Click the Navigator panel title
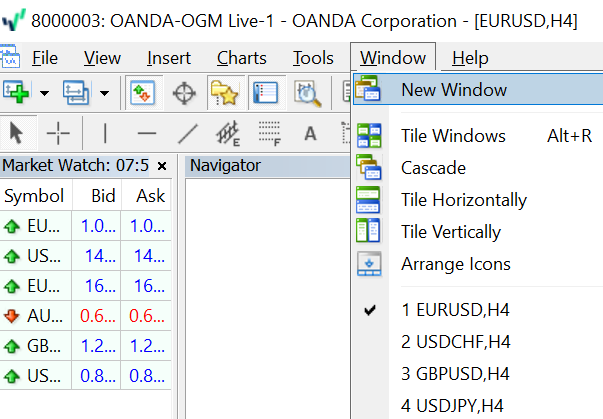 [225, 166]
